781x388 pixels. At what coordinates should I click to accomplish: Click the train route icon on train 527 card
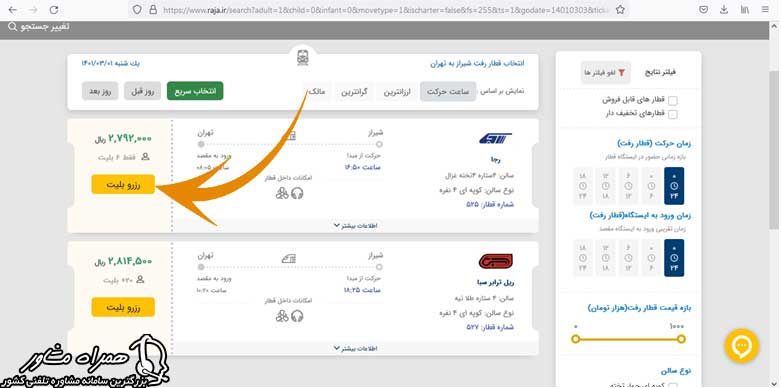coord(288,258)
